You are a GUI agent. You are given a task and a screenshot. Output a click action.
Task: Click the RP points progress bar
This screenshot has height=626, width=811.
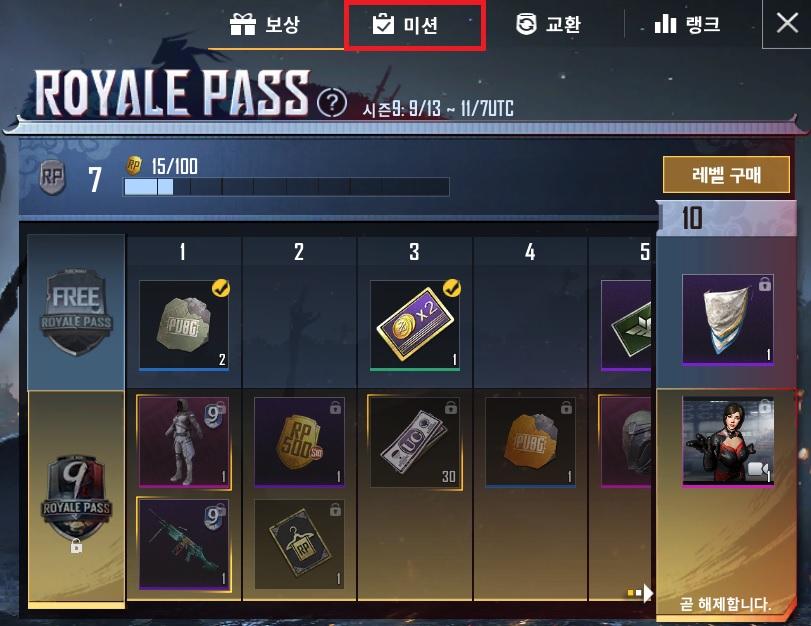click(x=286, y=187)
